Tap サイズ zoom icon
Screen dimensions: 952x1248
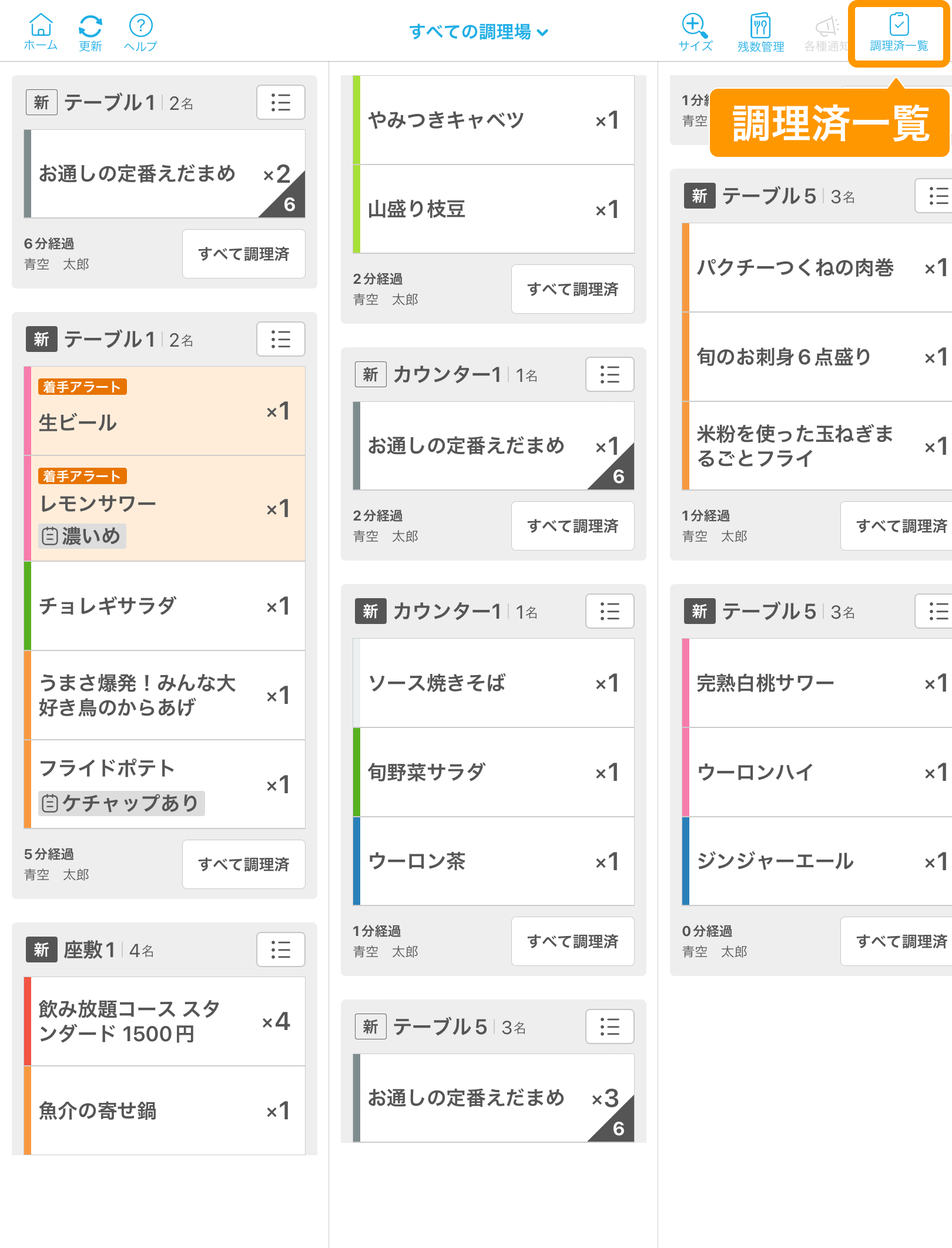click(x=695, y=32)
